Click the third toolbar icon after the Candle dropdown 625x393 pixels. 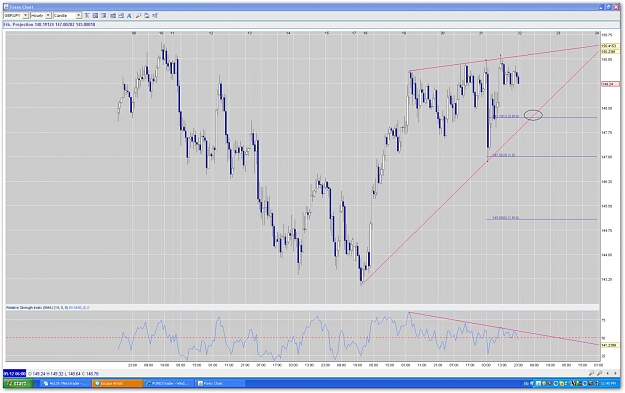(x=104, y=15)
